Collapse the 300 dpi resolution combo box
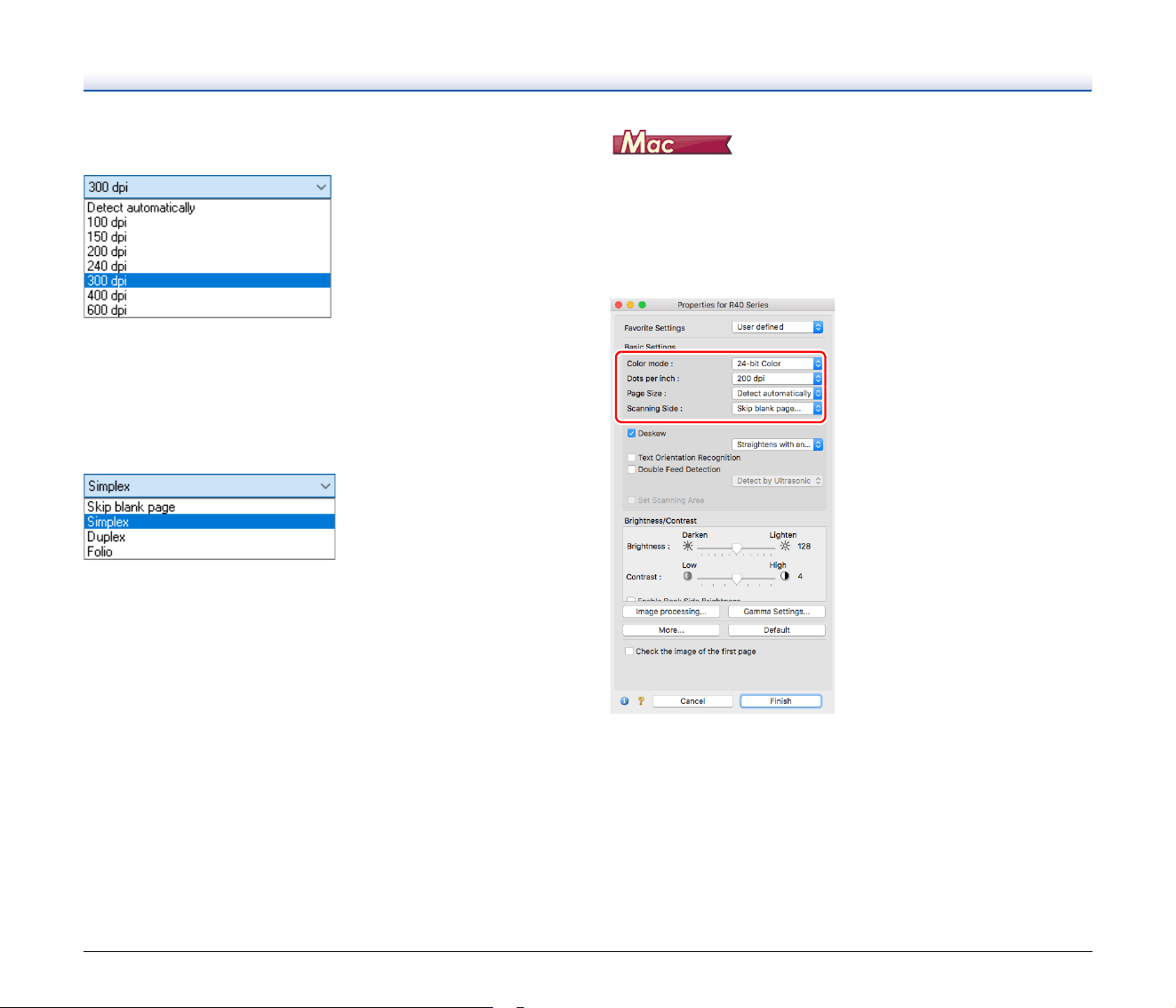 click(207, 187)
